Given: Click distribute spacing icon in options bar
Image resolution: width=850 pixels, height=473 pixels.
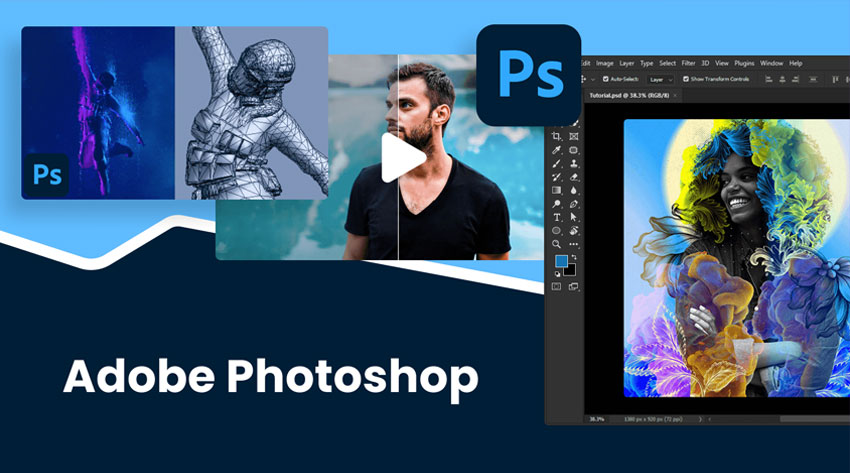Looking at the screenshot, I should pyautogui.click(x=813, y=79).
